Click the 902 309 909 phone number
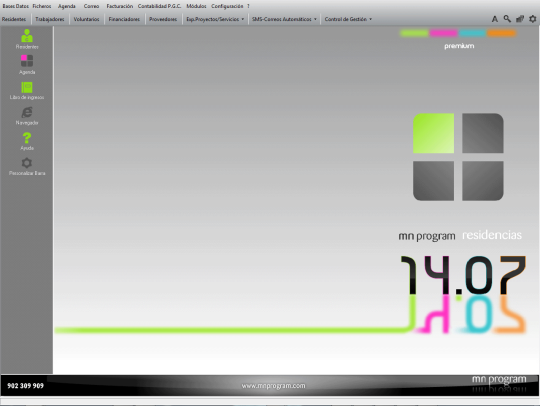This screenshot has width=540, height=406. click(25, 386)
